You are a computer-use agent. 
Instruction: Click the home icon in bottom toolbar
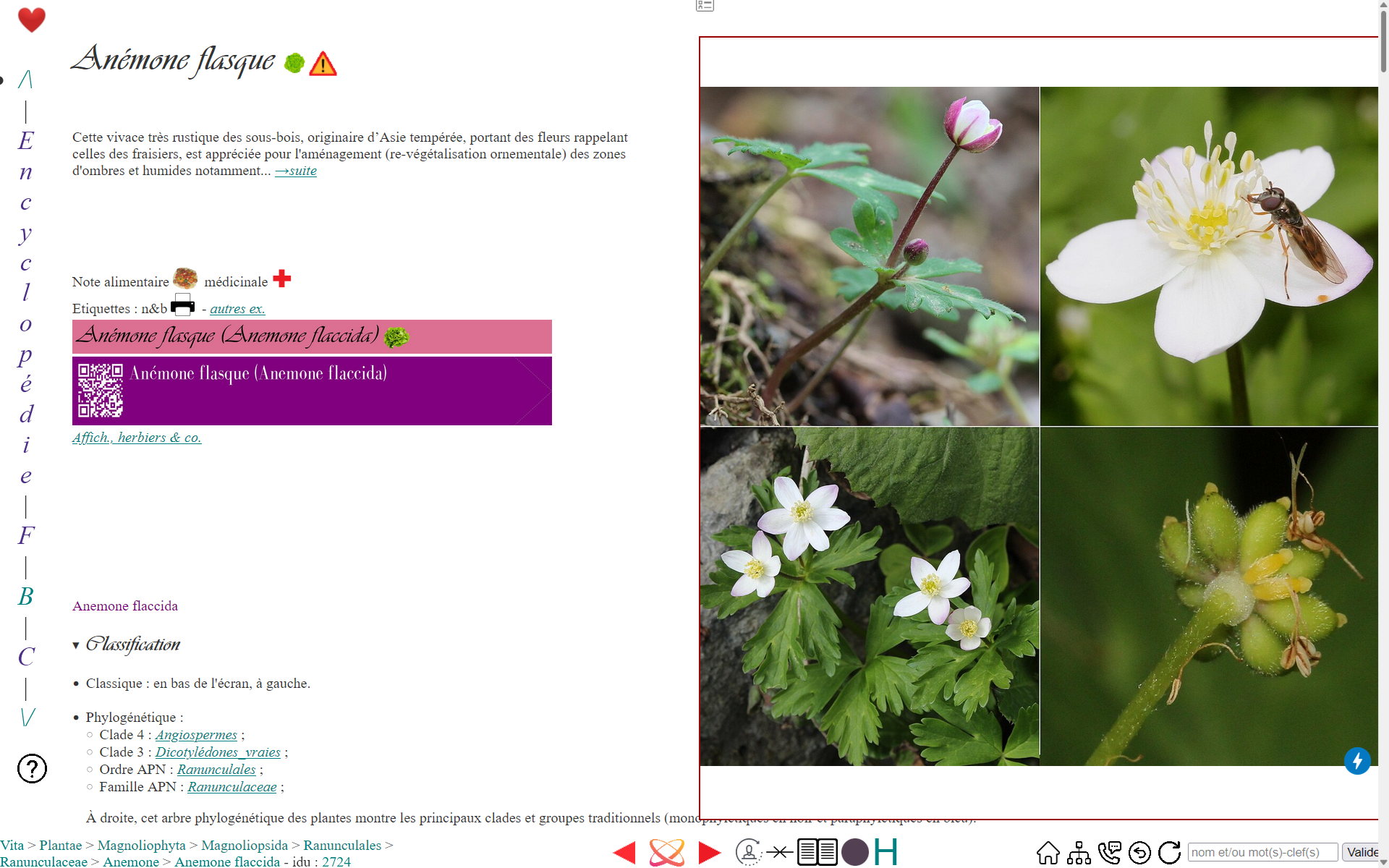(1048, 853)
